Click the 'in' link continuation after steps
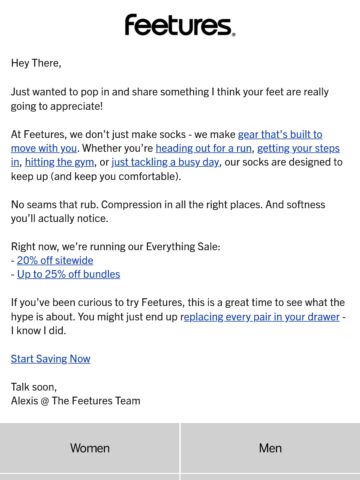360x480 pixels. [x=15, y=162]
